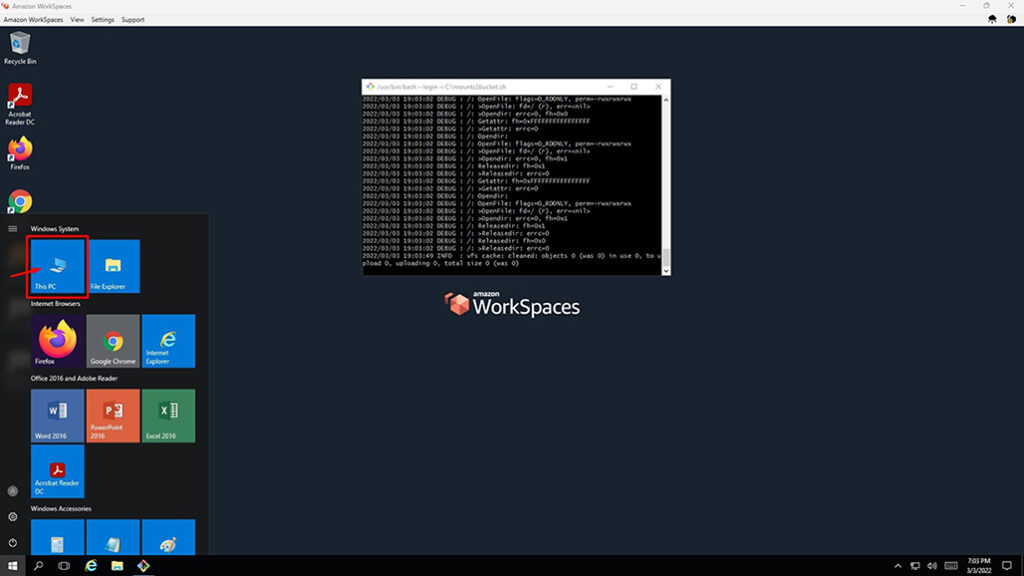Open the Amazon WorkSpaces menu
This screenshot has width=1024, height=576.
[x=33, y=20]
